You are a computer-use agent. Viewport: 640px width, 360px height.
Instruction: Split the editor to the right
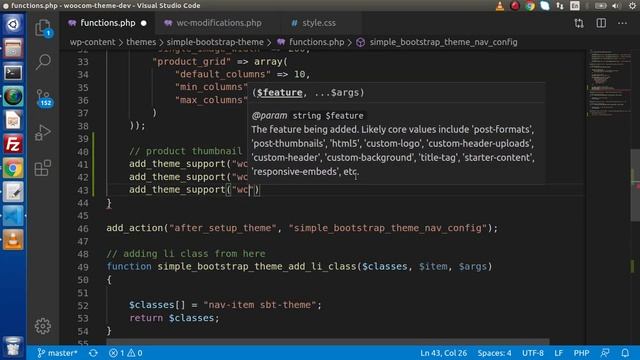(601, 23)
